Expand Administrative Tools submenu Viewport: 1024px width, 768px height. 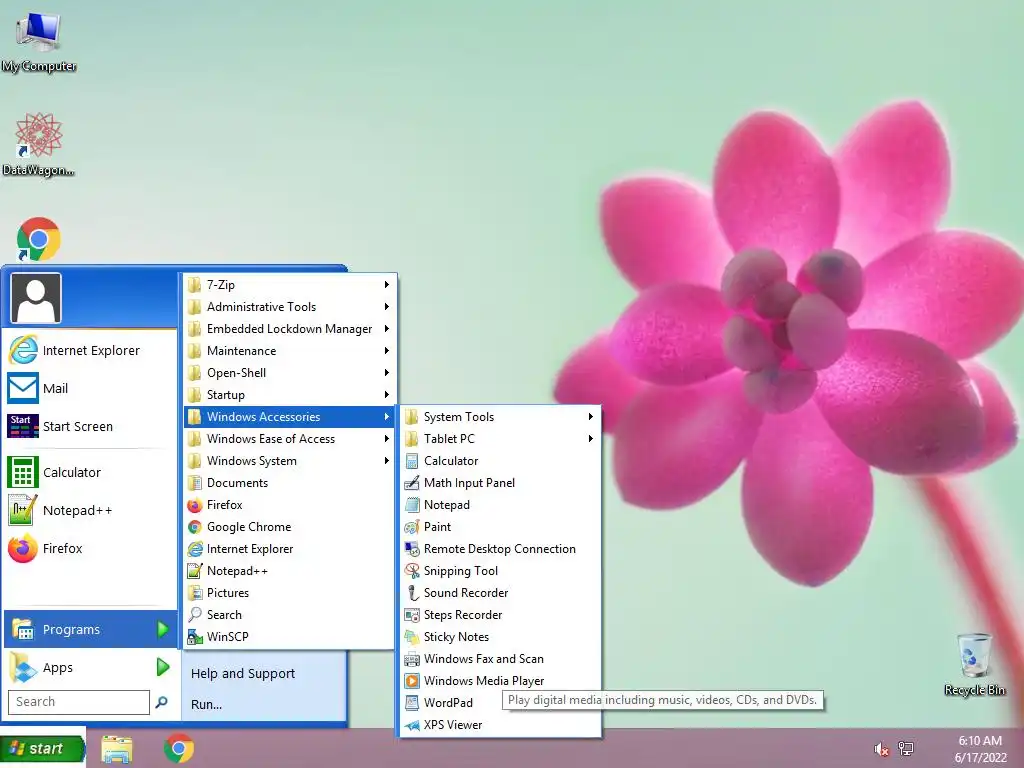[289, 306]
